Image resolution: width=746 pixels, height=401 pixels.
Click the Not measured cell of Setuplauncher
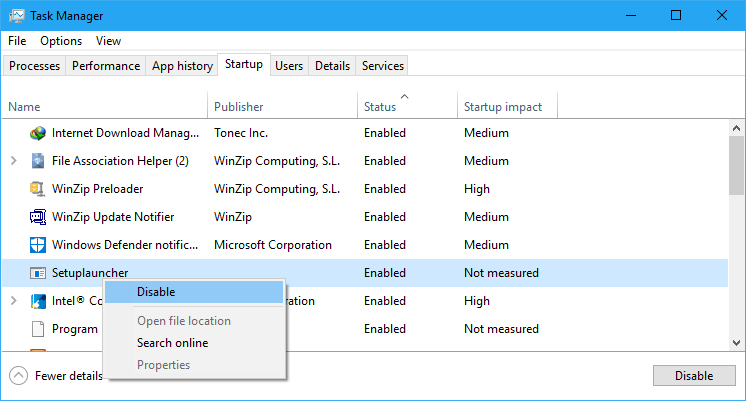[x=501, y=273]
